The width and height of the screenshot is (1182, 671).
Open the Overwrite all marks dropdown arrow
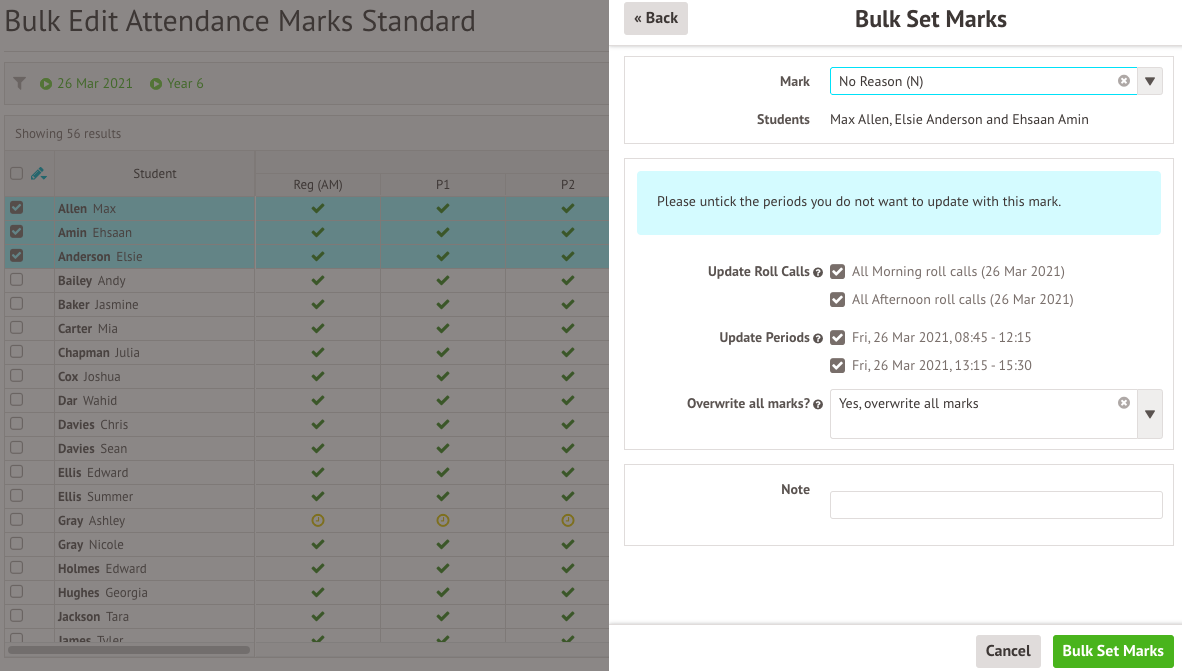[x=1150, y=414]
